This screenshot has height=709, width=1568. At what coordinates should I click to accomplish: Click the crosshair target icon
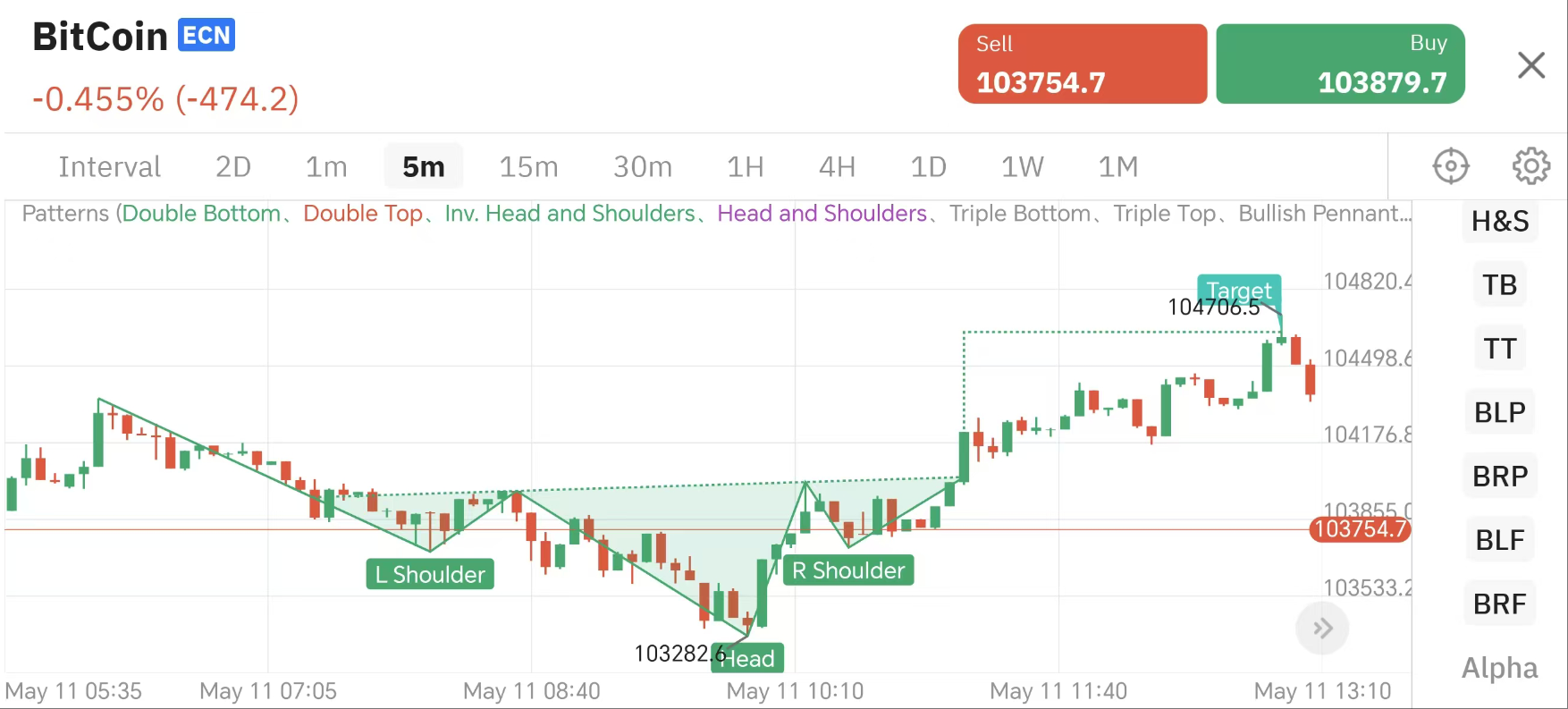(x=1450, y=166)
